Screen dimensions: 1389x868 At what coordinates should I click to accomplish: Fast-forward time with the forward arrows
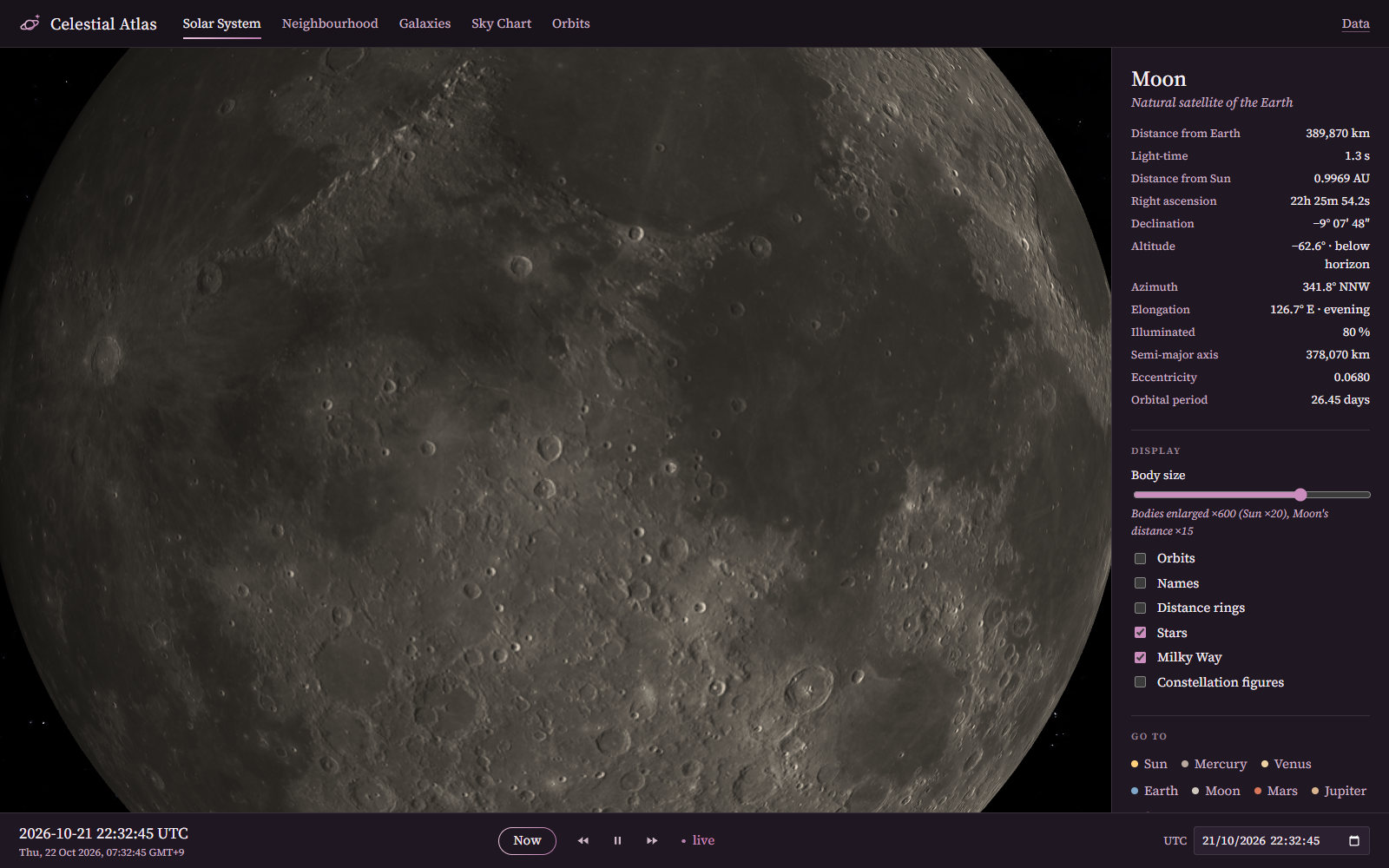tap(652, 840)
